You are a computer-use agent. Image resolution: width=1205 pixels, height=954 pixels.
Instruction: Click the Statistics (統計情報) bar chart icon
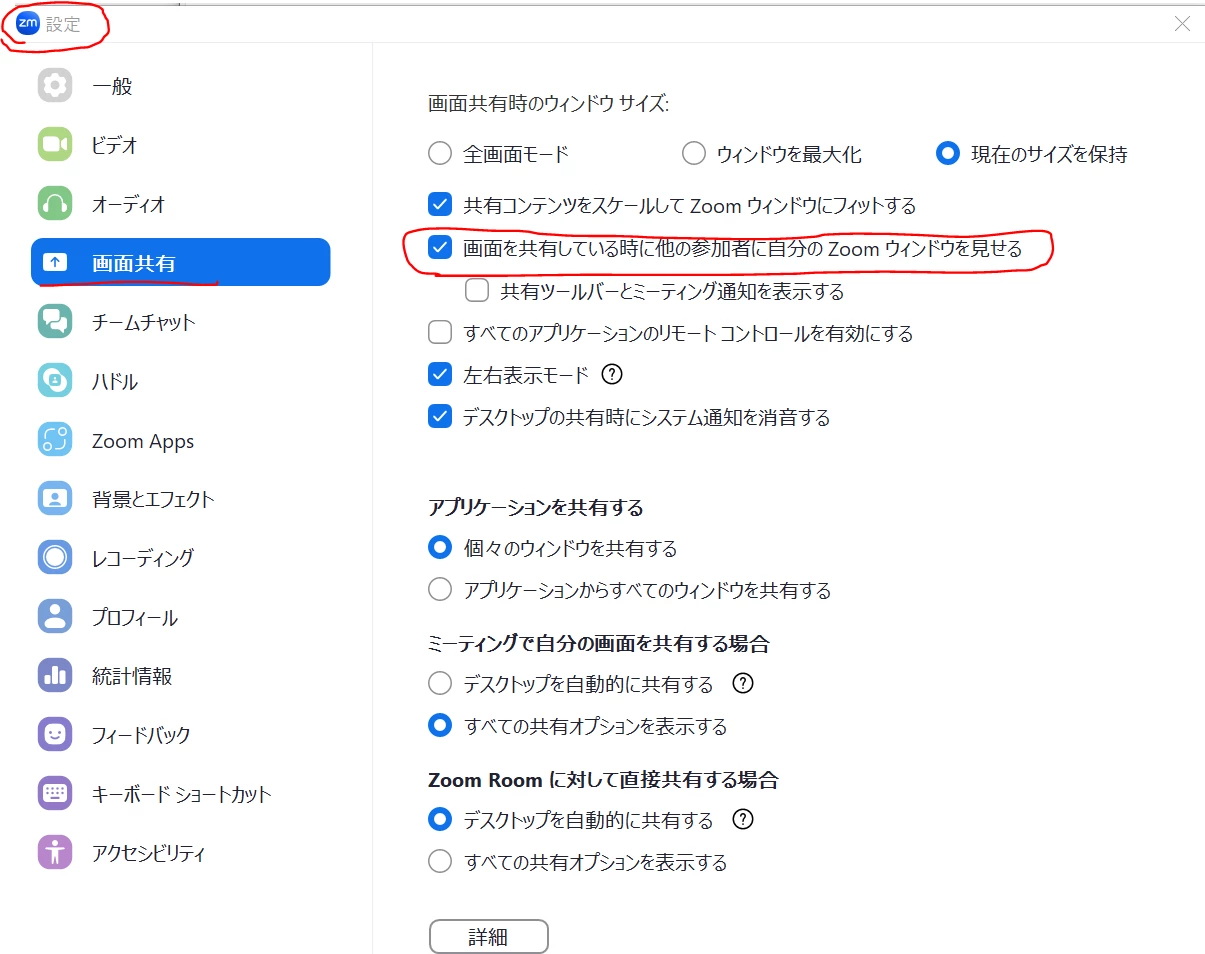click(55, 676)
